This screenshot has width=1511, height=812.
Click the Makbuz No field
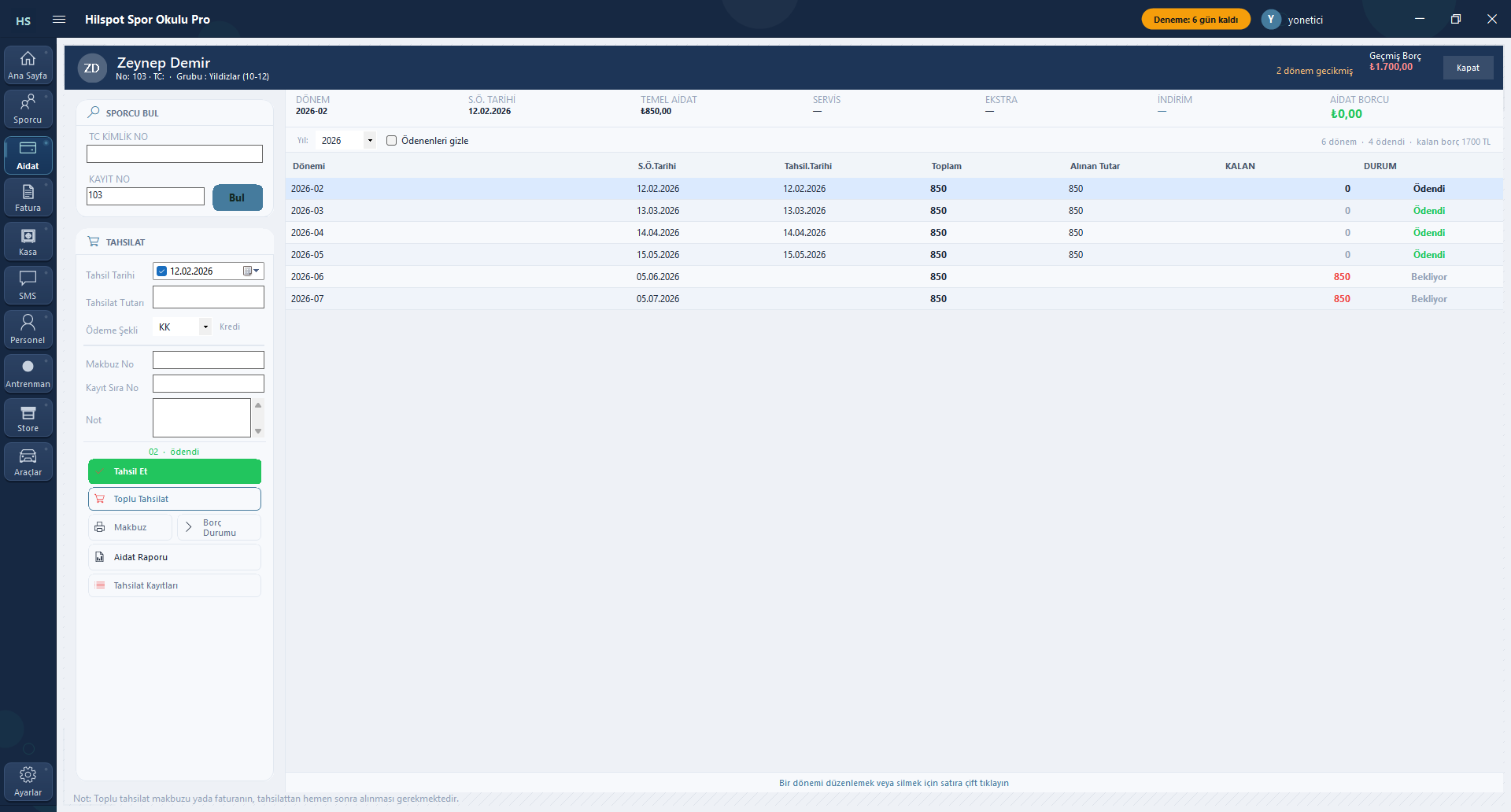coord(209,360)
